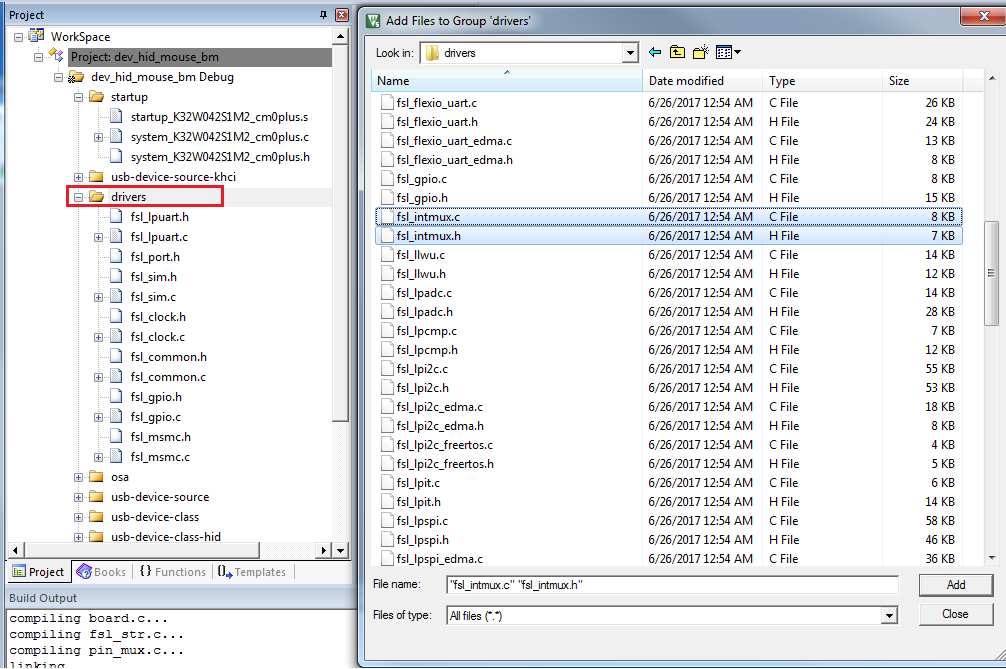Go up one folder level
Image resolution: width=1006 pixels, height=669 pixels.
point(678,52)
